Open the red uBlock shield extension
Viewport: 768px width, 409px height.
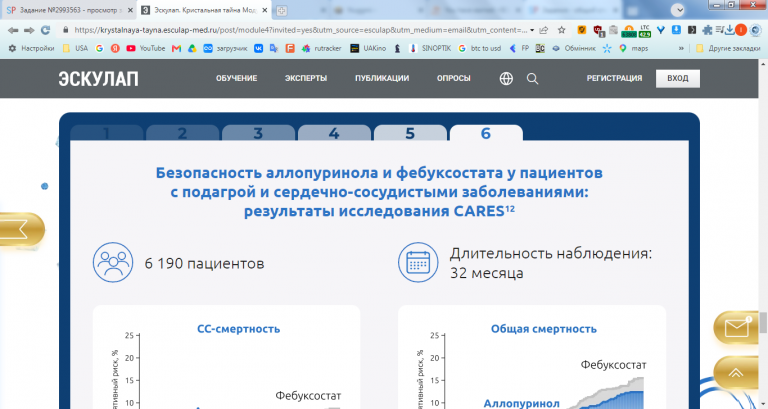tap(598, 31)
